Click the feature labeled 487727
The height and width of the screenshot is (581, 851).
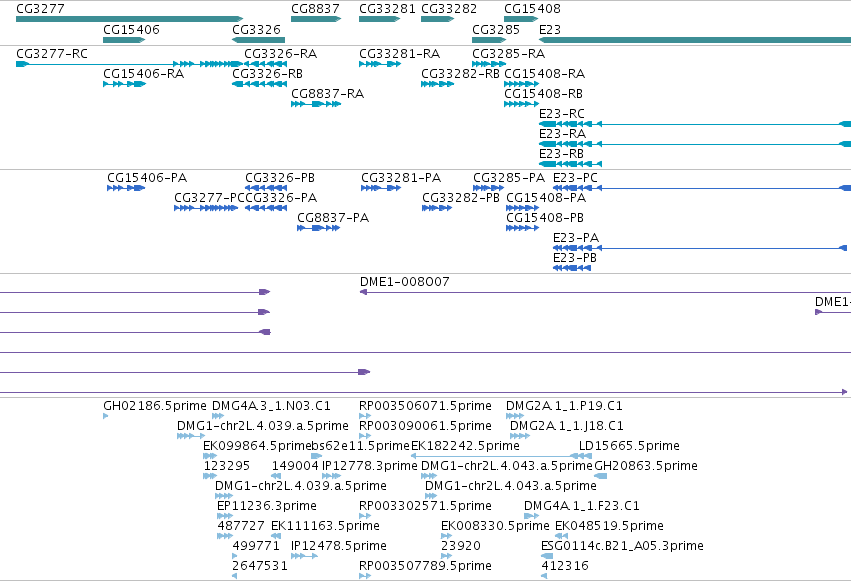(x=225, y=536)
